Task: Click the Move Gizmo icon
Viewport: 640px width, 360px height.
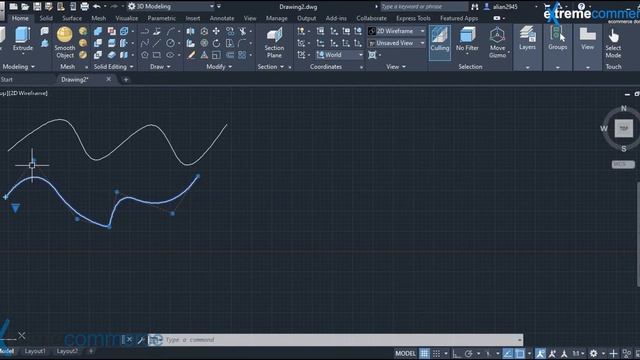Action: tap(497, 35)
